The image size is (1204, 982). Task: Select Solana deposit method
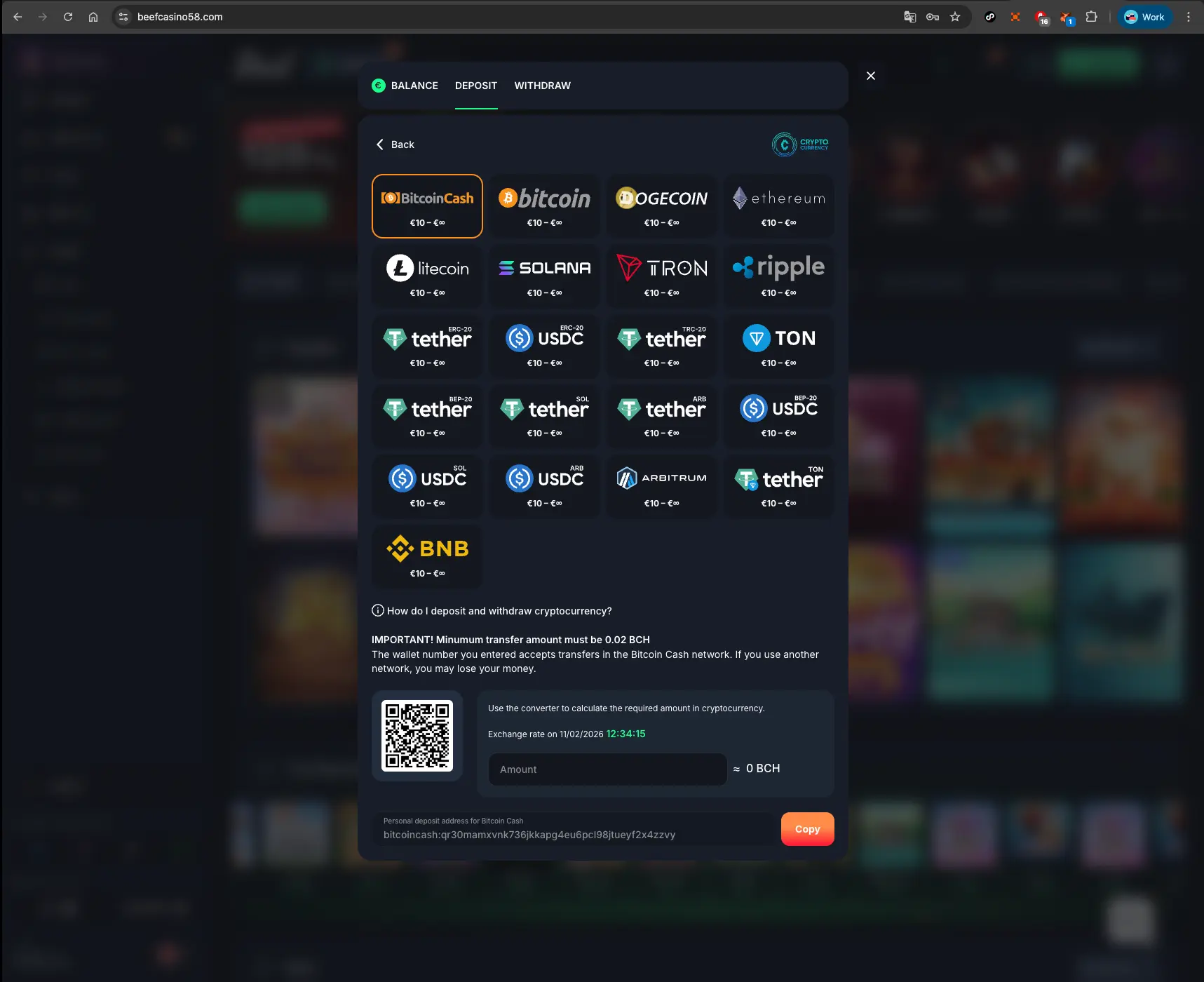pyautogui.click(x=544, y=276)
